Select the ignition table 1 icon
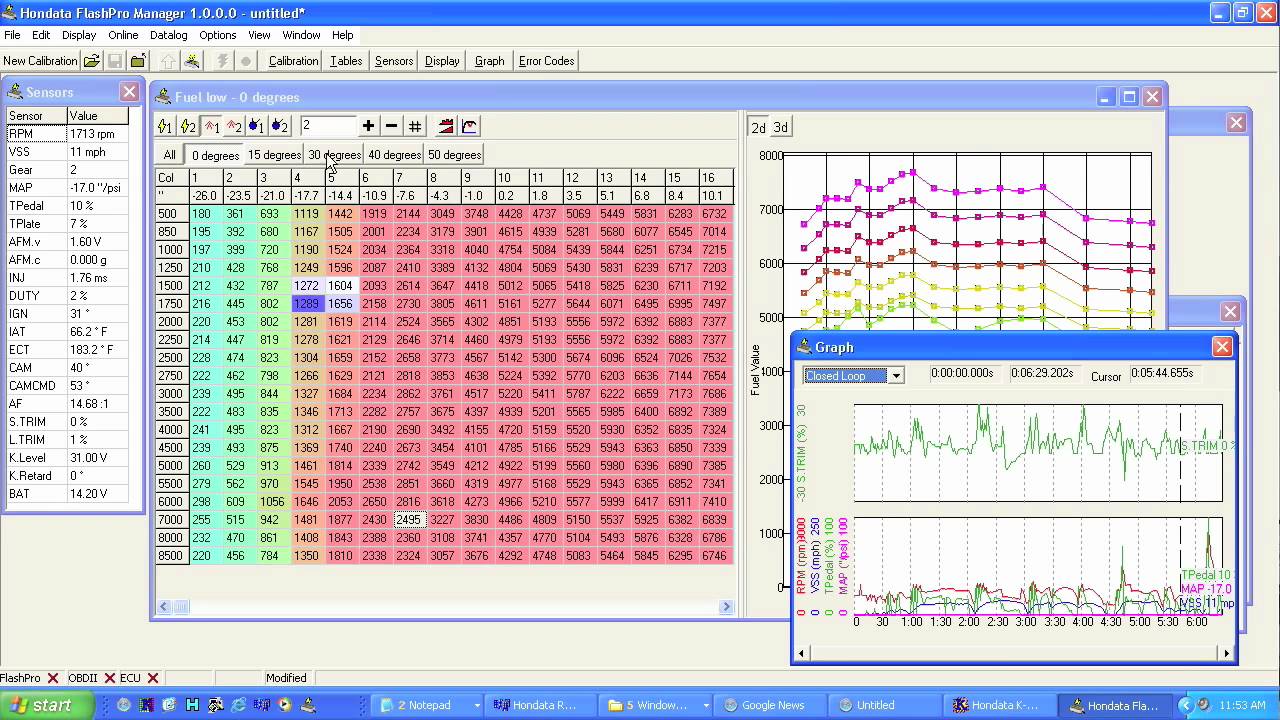The image size is (1280, 720). coord(165,126)
